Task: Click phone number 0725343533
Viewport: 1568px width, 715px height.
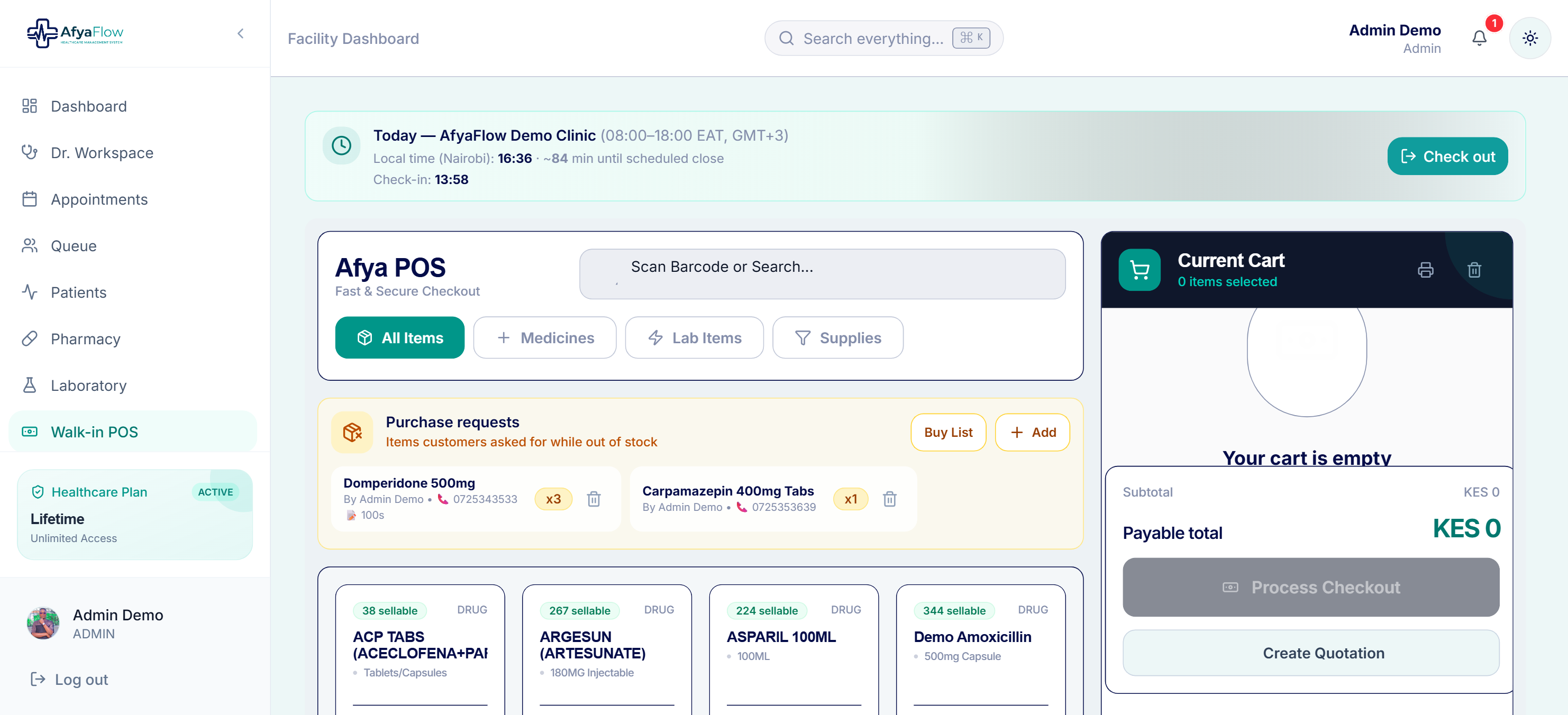Action: [x=485, y=499]
